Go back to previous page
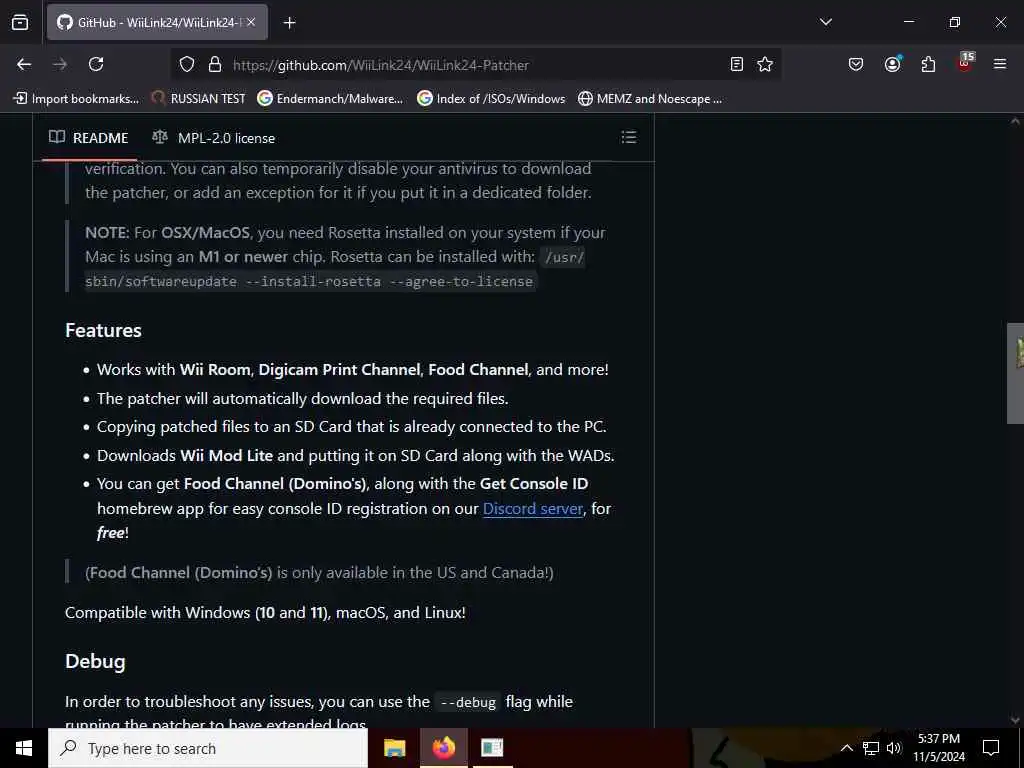 coord(24,64)
